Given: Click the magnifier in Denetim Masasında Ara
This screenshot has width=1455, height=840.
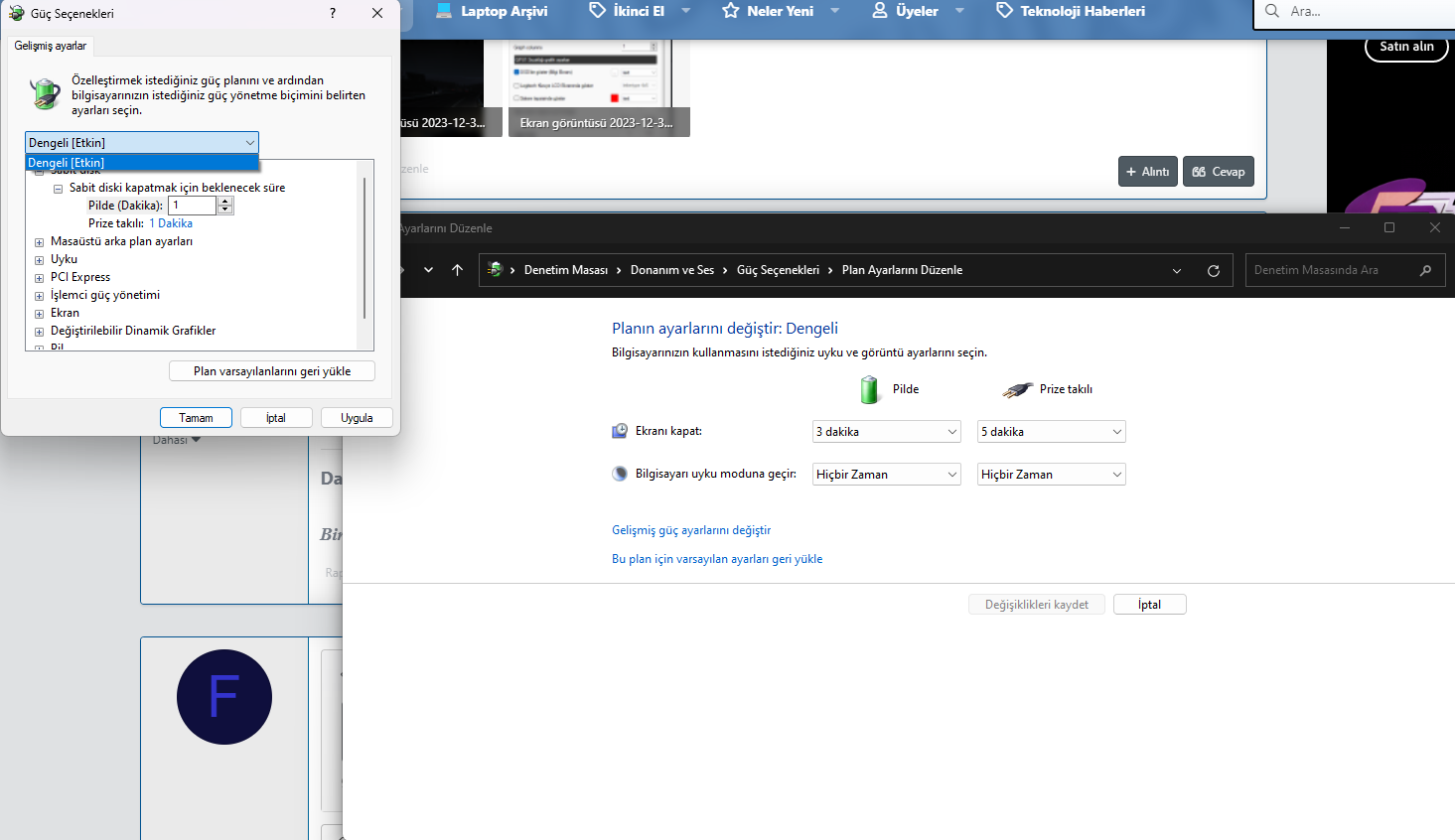Looking at the screenshot, I should (1425, 270).
